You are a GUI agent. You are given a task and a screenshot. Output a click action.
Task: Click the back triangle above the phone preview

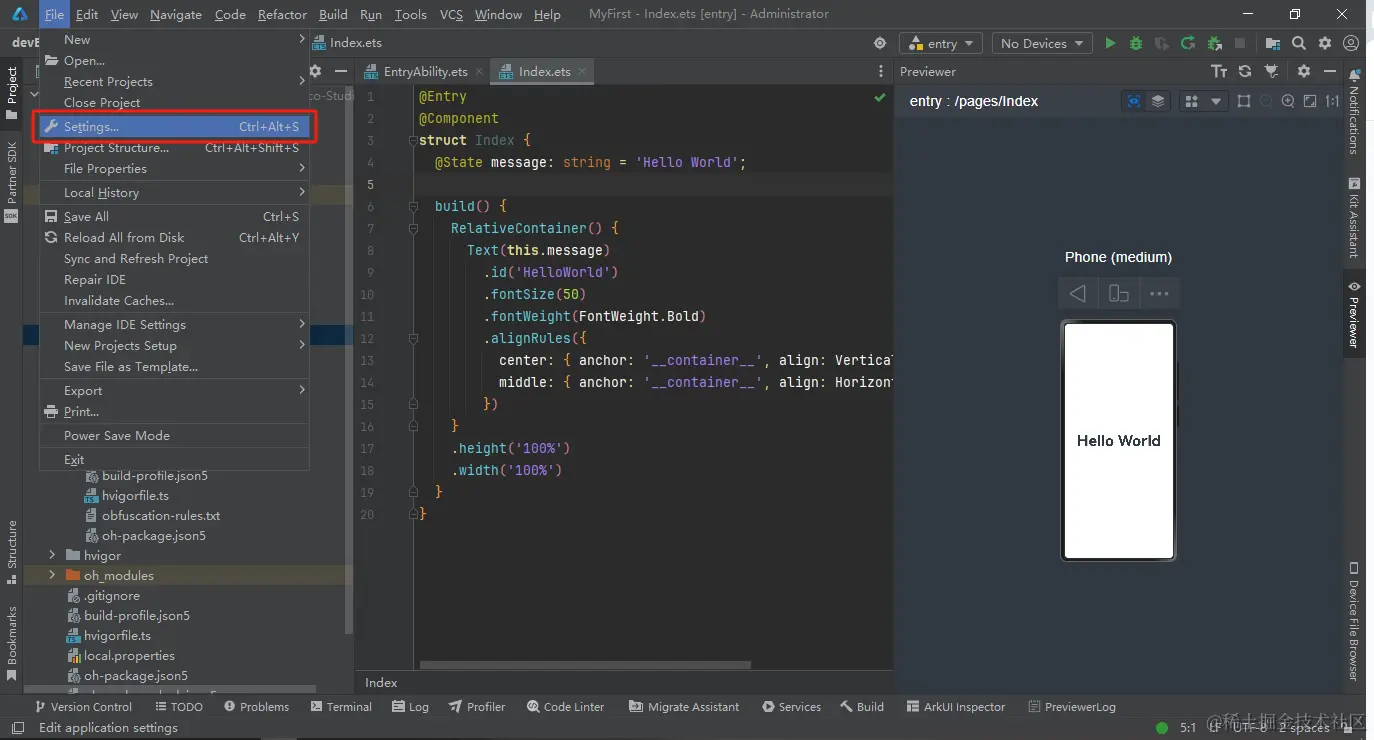tap(1078, 294)
